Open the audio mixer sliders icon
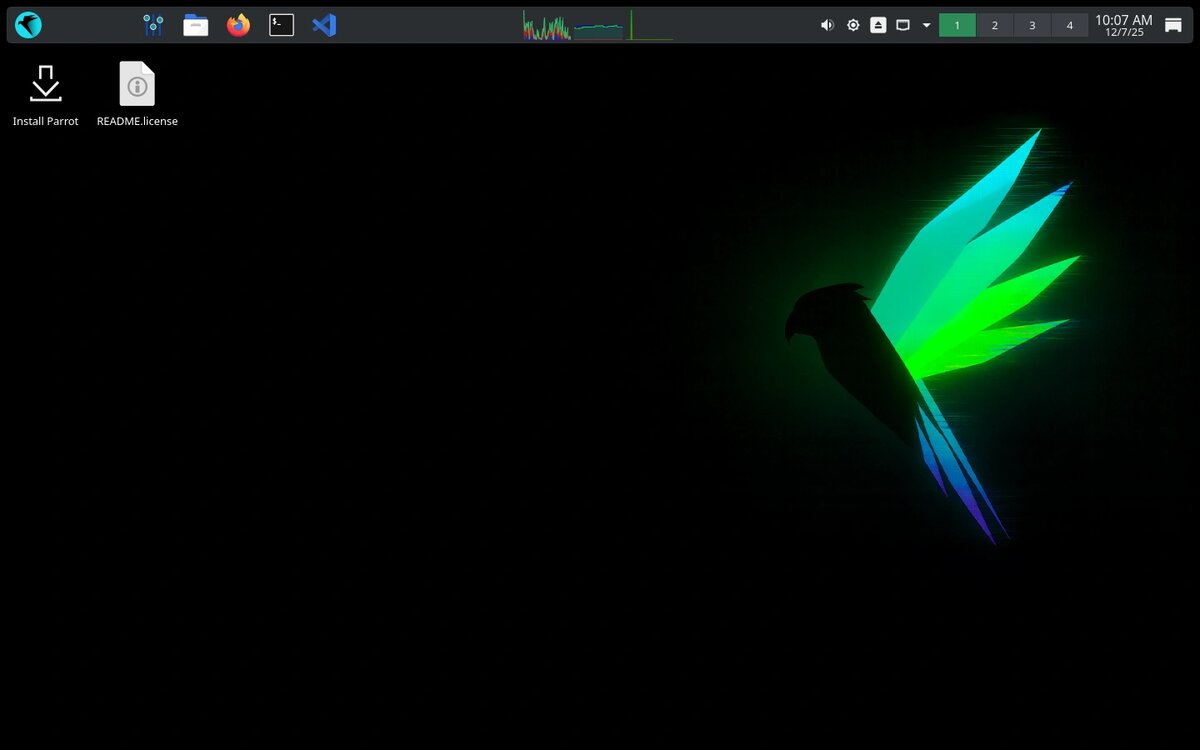 pyautogui.click(x=152, y=25)
